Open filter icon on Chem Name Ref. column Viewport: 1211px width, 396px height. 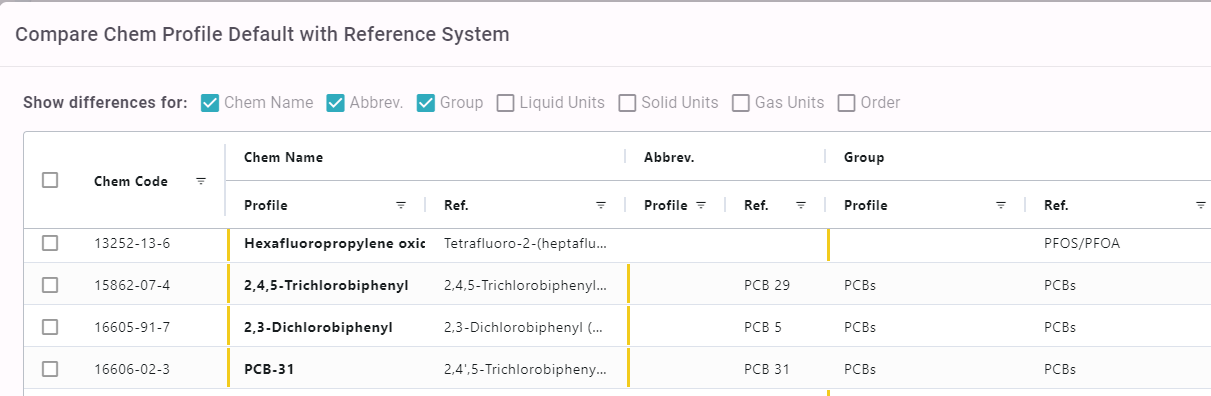(x=601, y=205)
